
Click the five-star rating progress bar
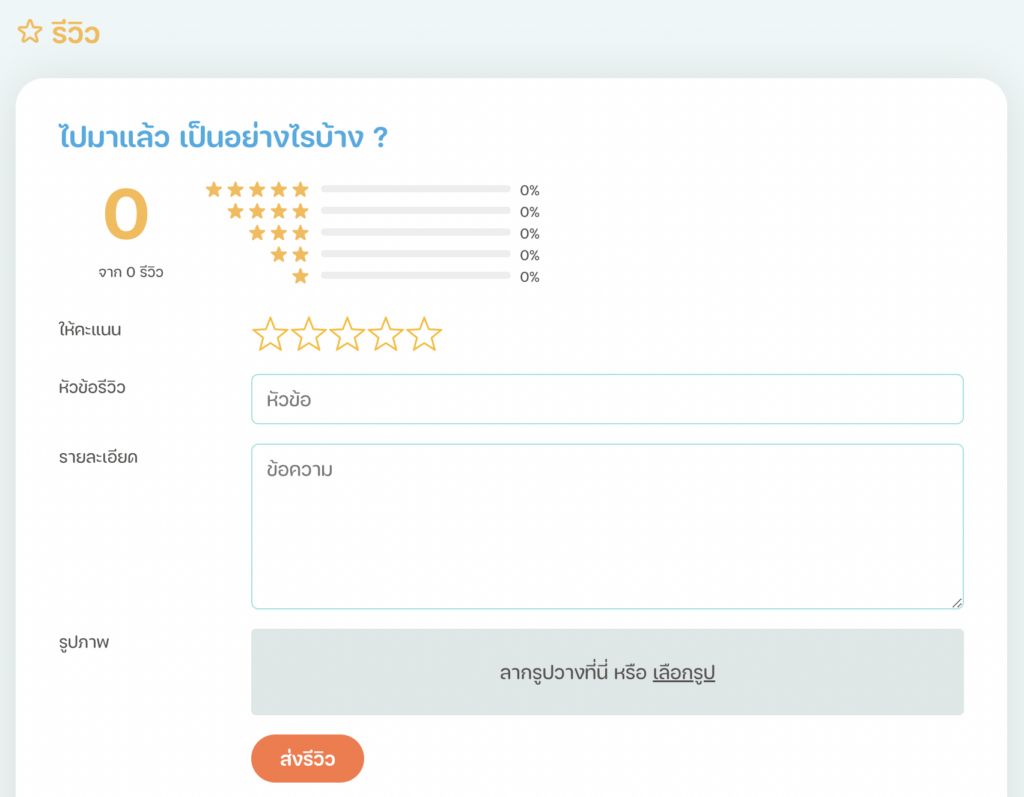[415, 189]
